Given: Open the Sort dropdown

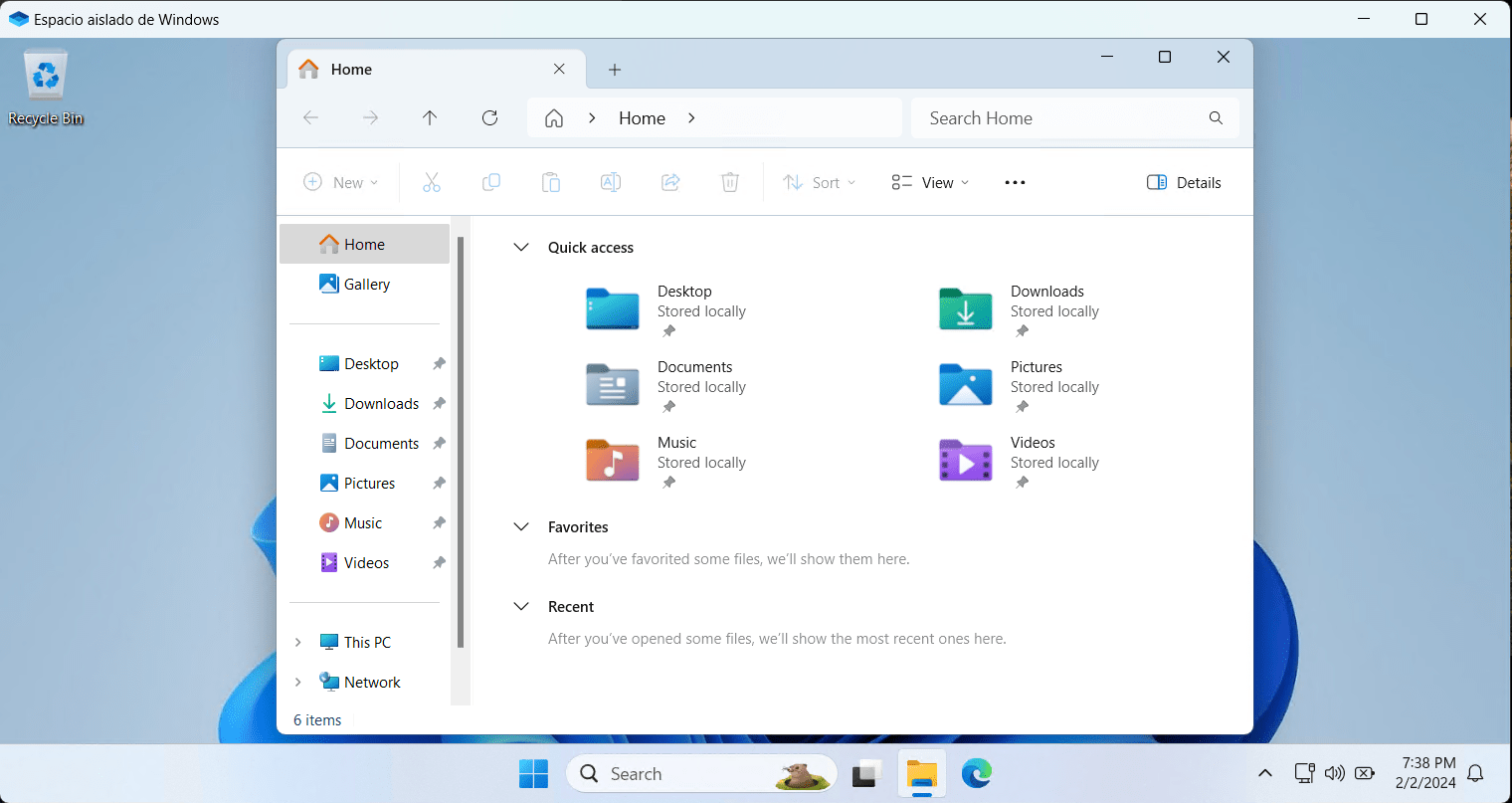Looking at the screenshot, I should coord(819,182).
